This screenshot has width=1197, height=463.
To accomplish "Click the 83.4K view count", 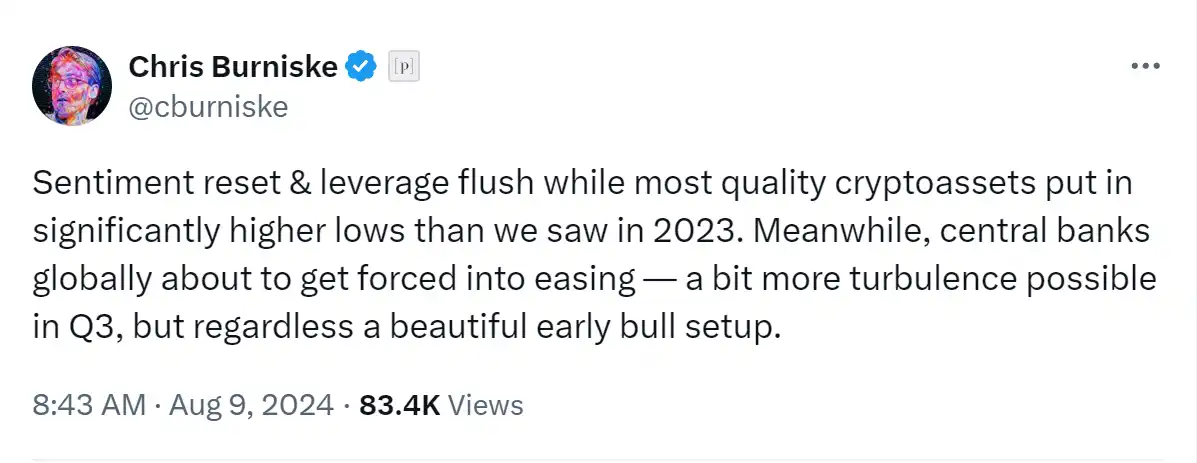I will pyautogui.click(x=399, y=405).
